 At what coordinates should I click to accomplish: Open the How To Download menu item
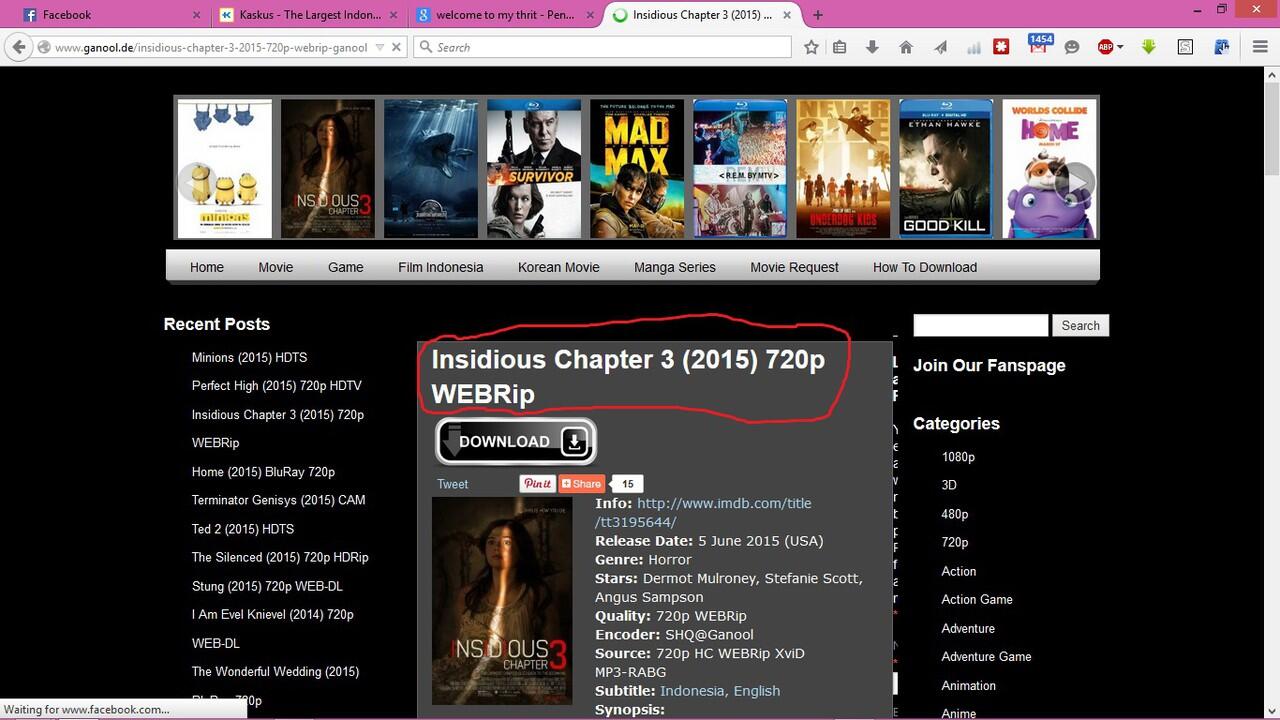(x=925, y=267)
